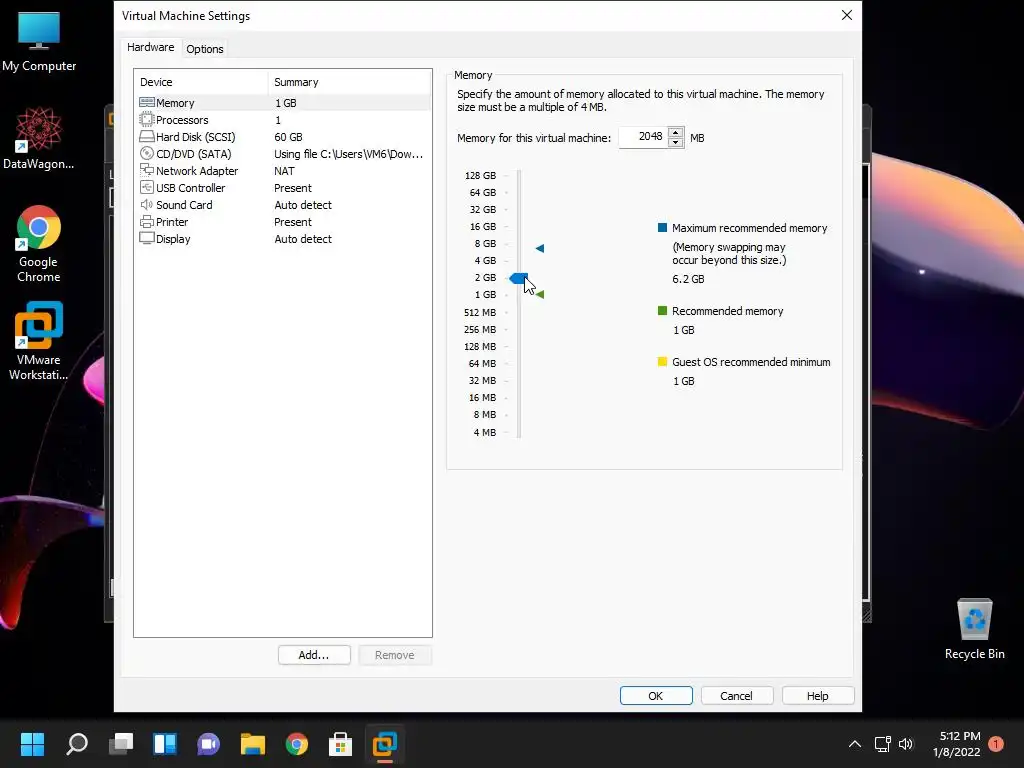Click the '8 GB' slider scale label
1024x768 pixels.
click(x=485, y=243)
